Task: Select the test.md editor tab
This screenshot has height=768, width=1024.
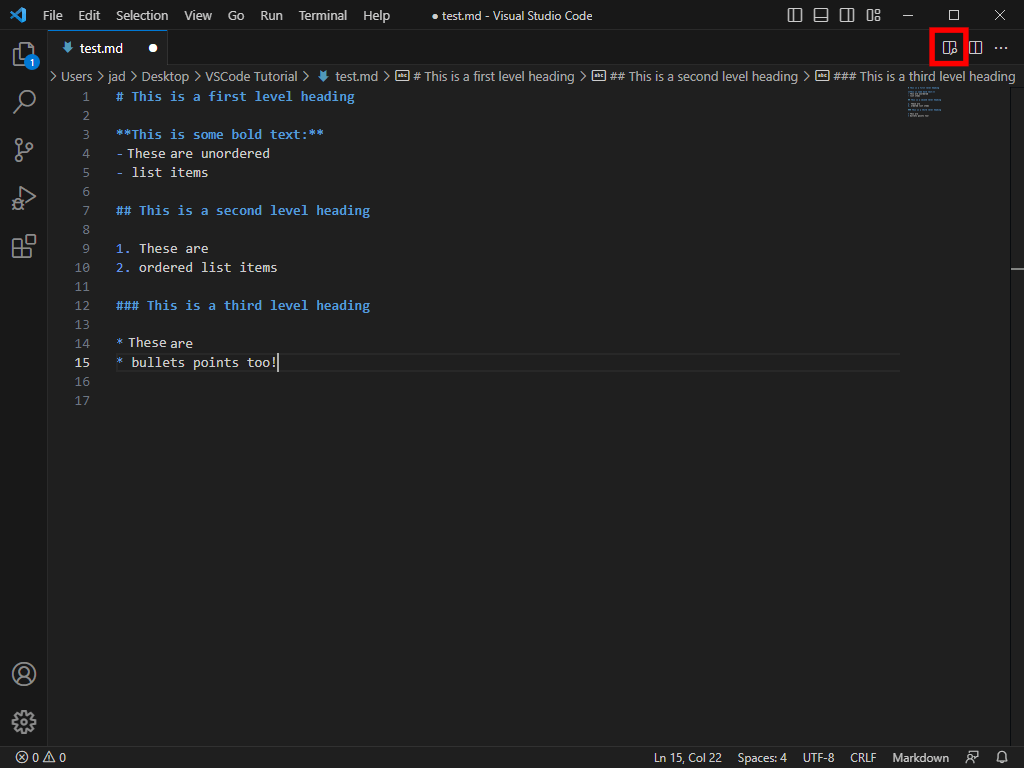Action: coord(100,47)
